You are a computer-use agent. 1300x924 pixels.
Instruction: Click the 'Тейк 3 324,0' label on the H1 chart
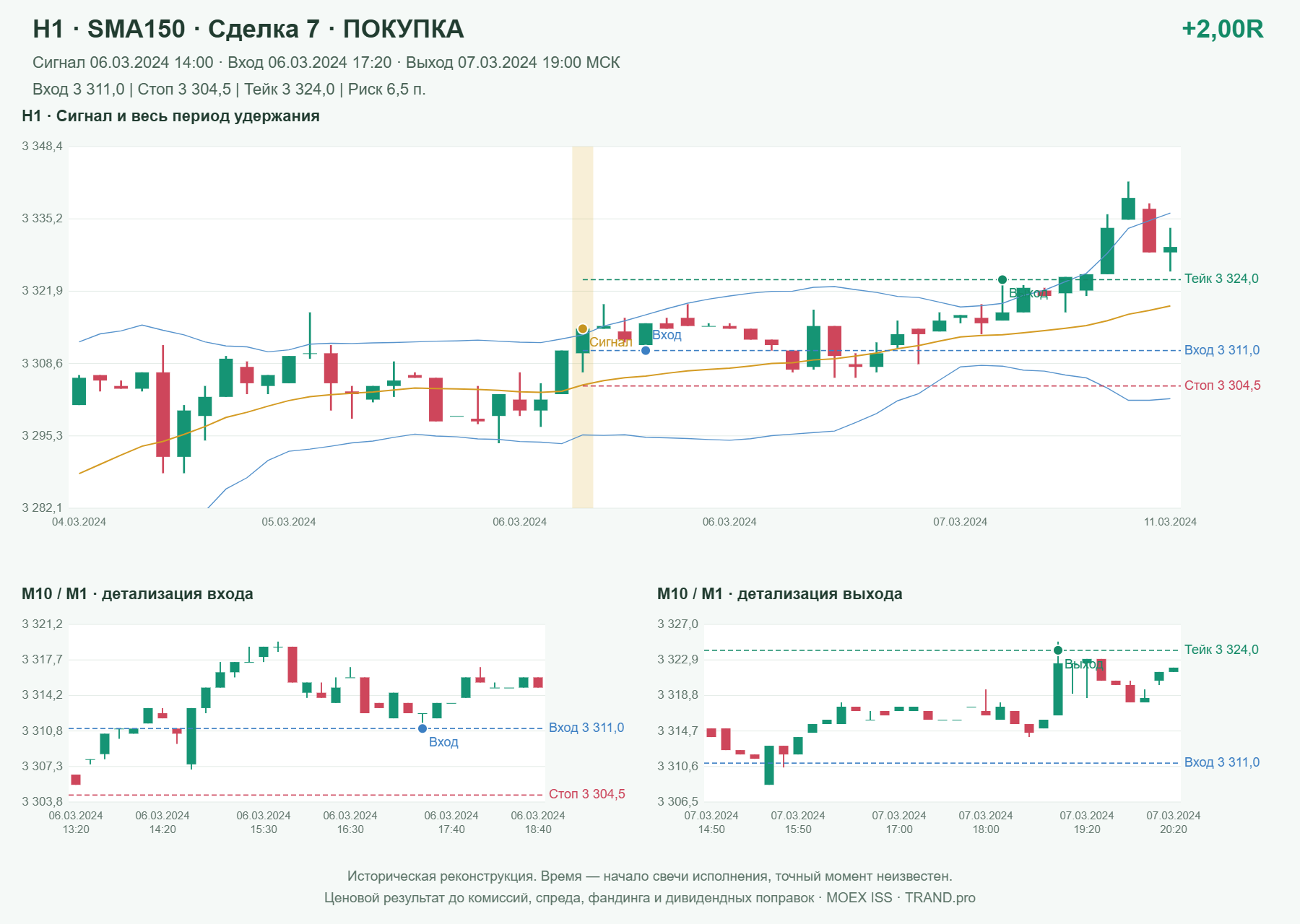tap(1221, 279)
